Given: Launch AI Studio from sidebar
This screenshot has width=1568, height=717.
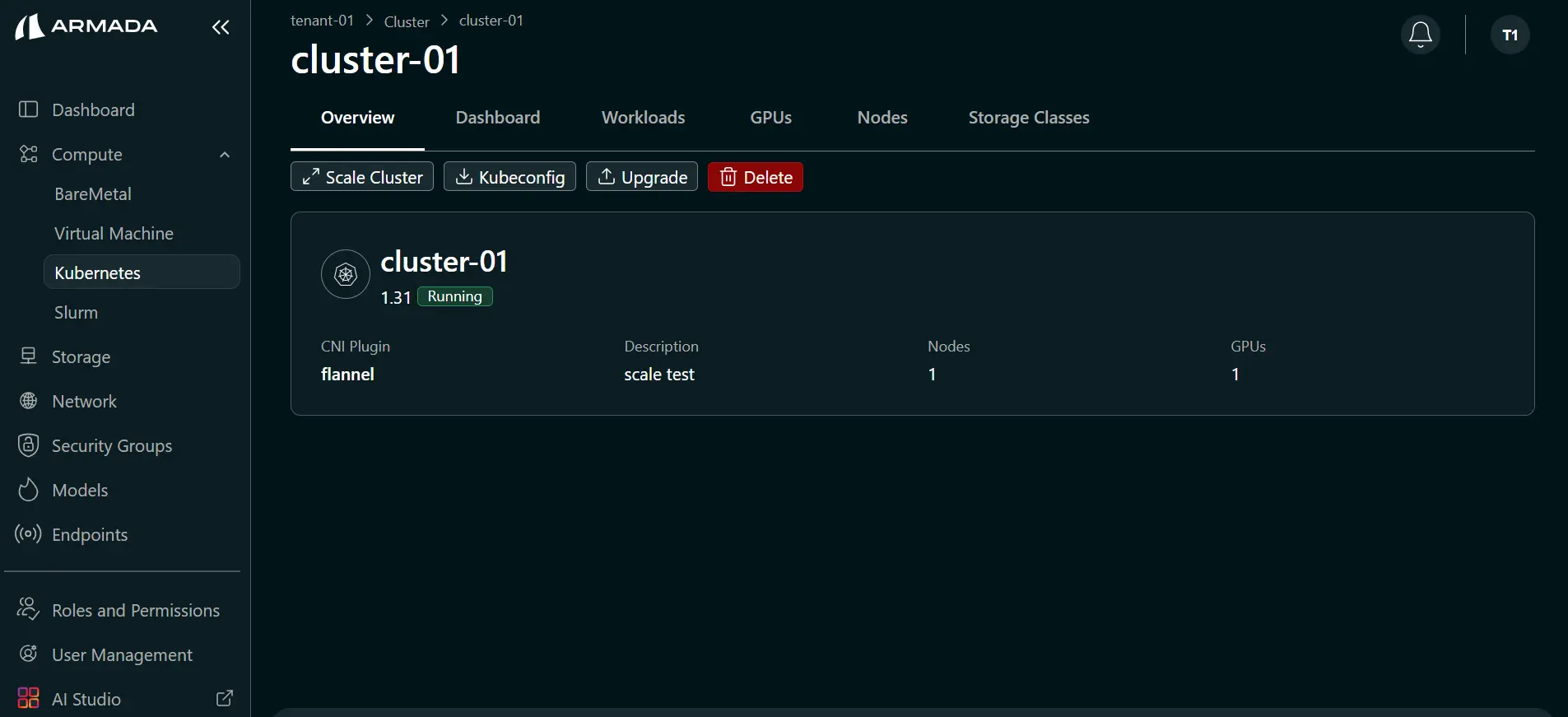Looking at the screenshot, I should 86,699.
